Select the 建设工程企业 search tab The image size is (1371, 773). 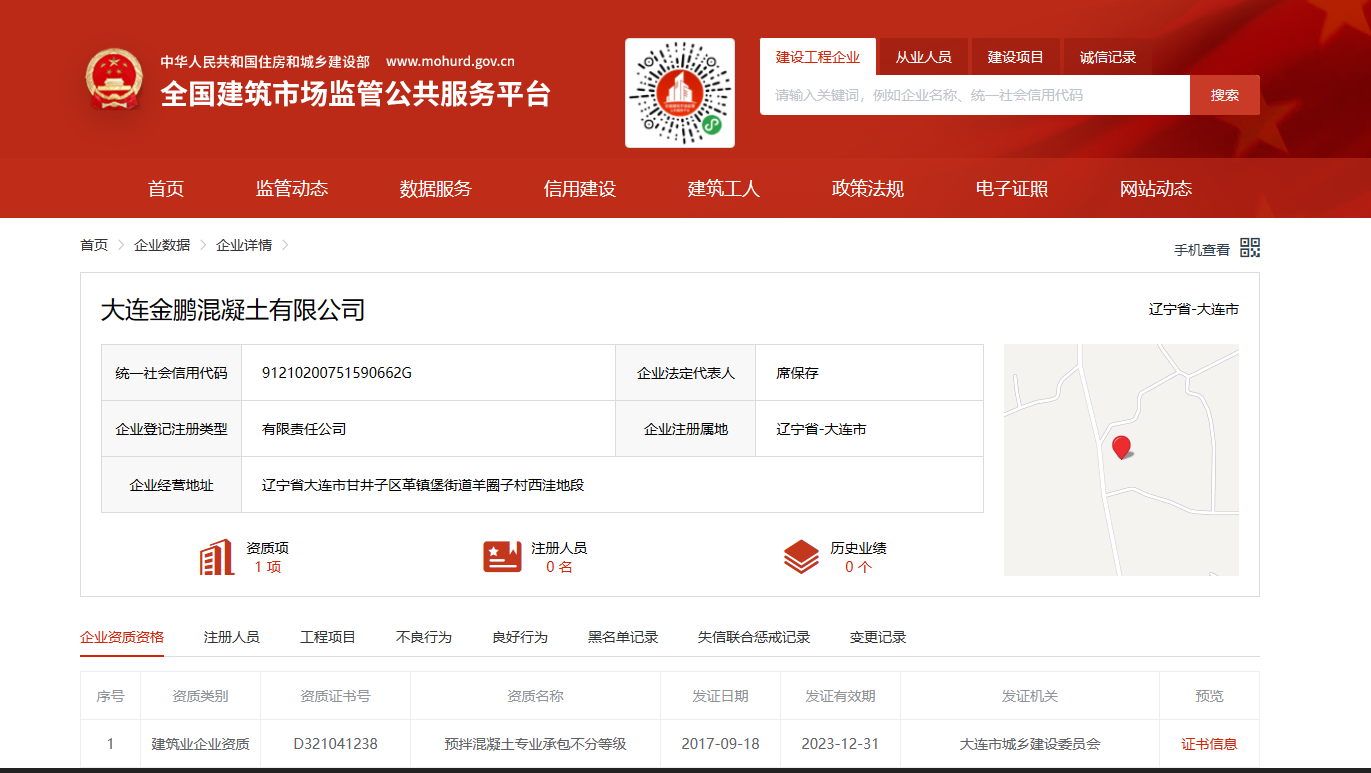(x=818, y=57)
